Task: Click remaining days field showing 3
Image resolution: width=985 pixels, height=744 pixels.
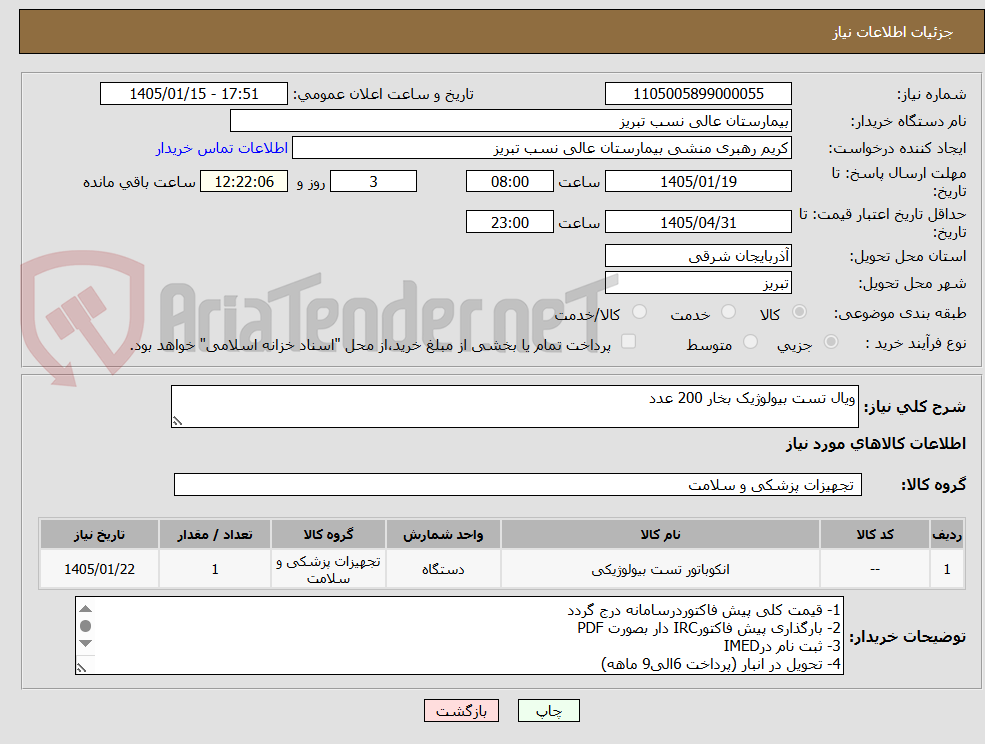Action: (x=373, y=182)
